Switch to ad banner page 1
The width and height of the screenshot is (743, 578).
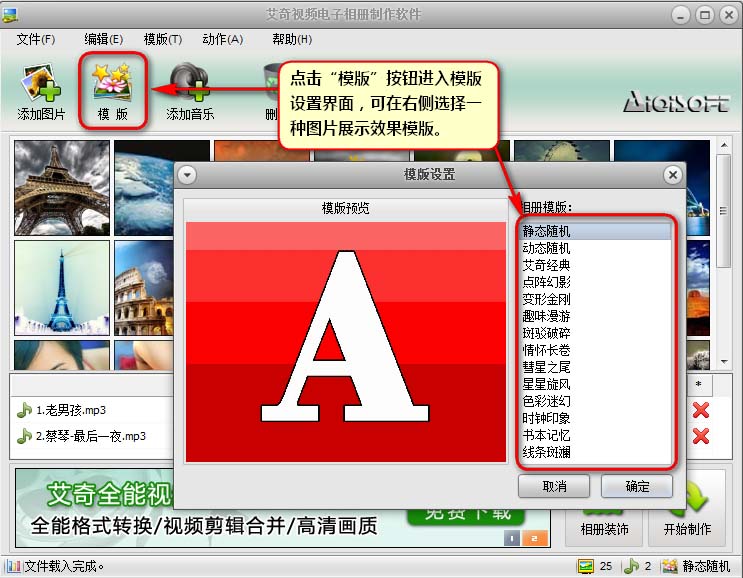[x=512, y=538]
